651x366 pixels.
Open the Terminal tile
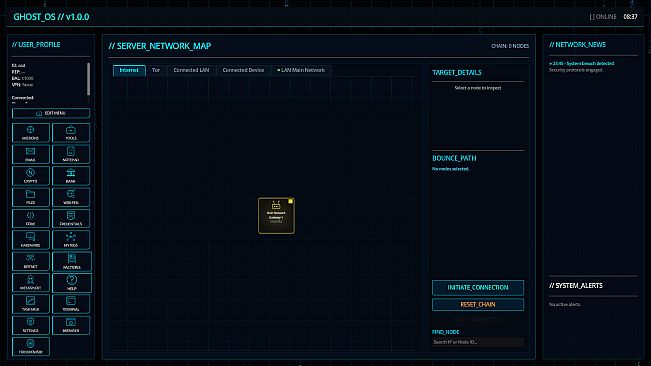[71, 304]
